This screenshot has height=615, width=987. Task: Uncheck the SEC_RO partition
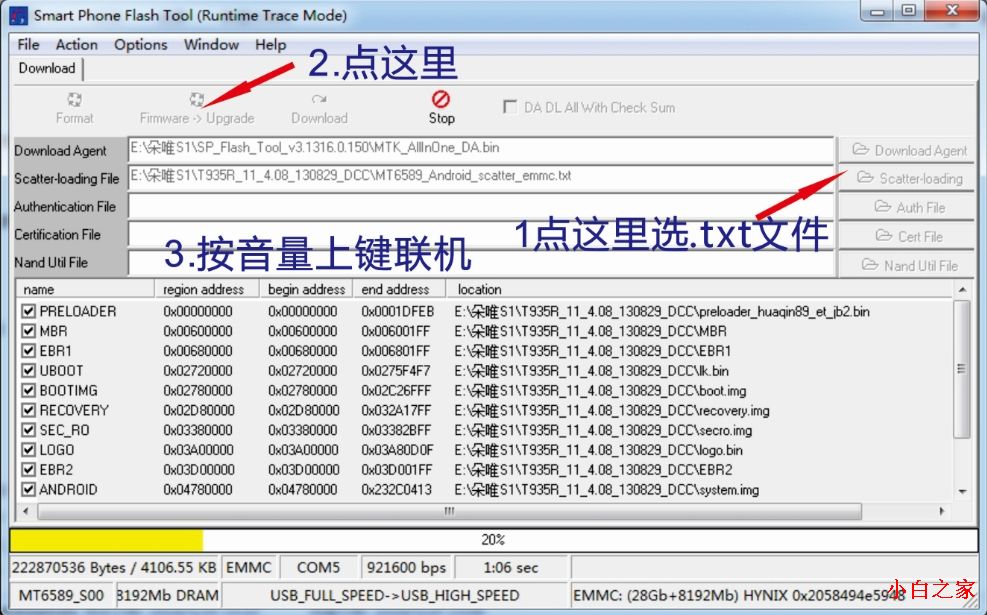(x=28, y=430)
